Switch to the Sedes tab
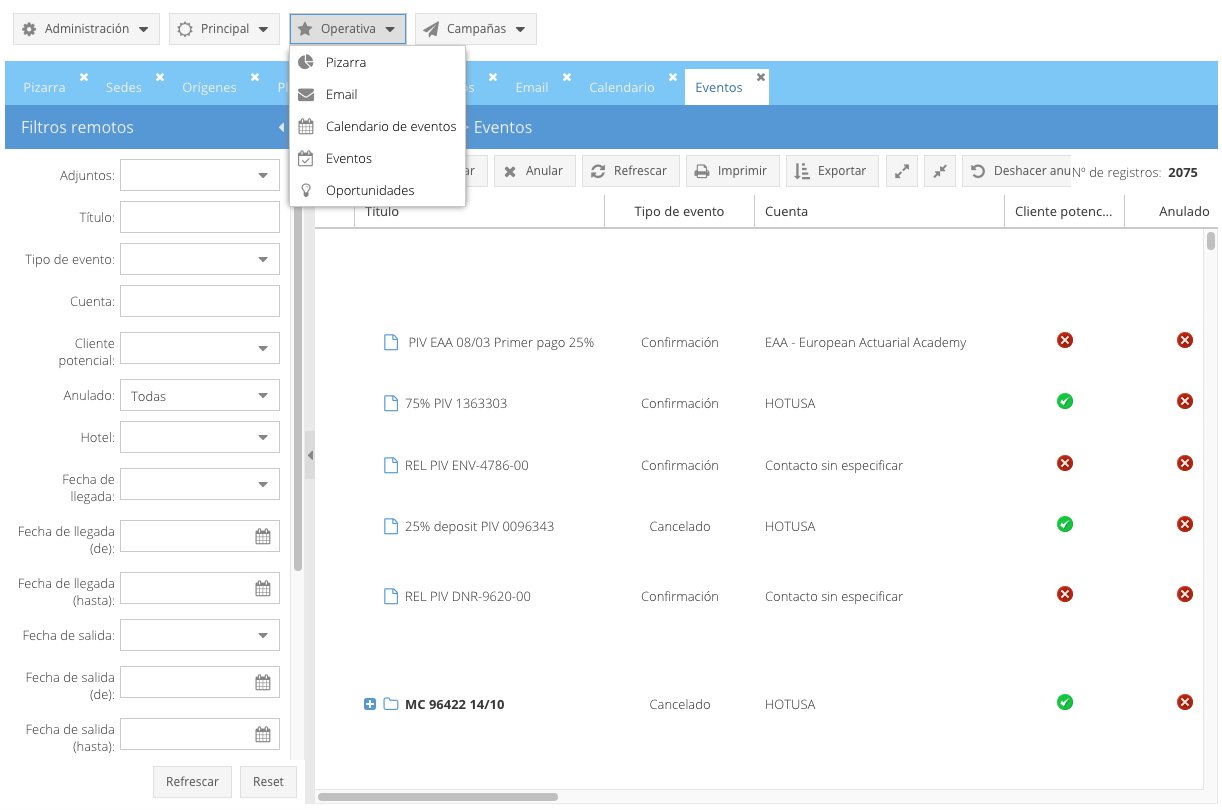The height and width of the screenshot is (810, 1222). [124, 87]
